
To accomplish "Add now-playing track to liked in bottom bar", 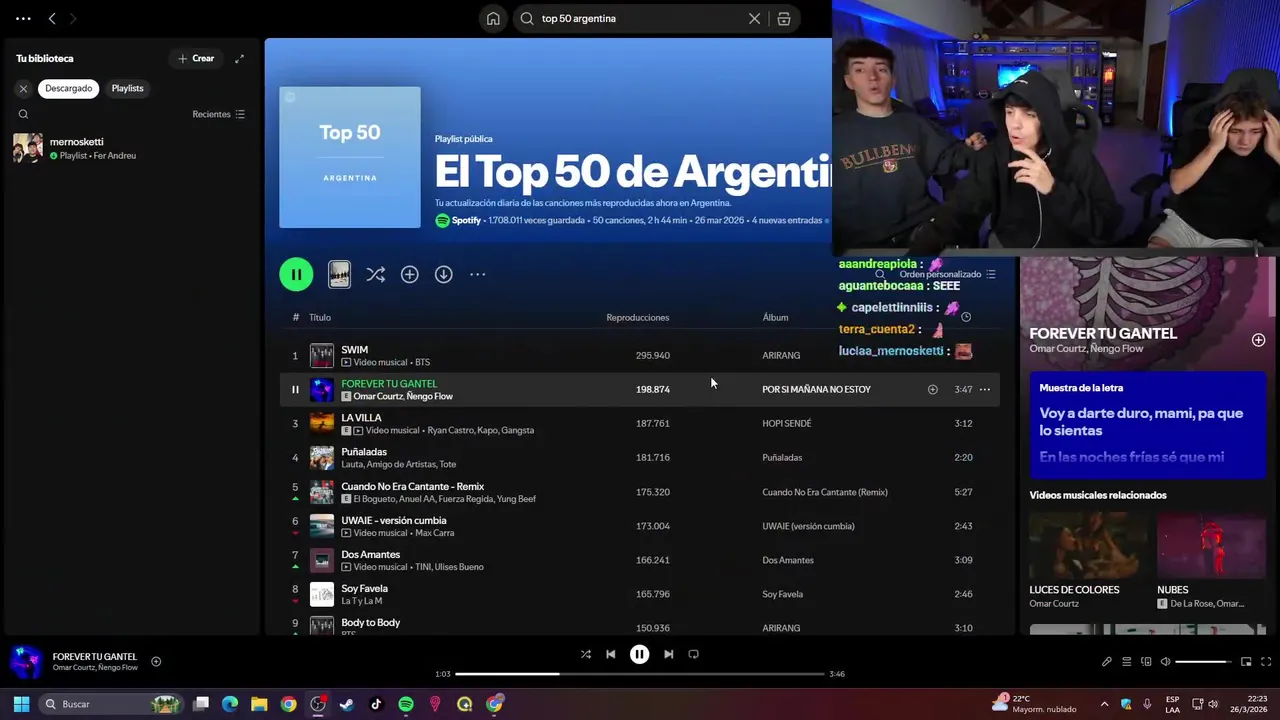I will click(156, 661).
